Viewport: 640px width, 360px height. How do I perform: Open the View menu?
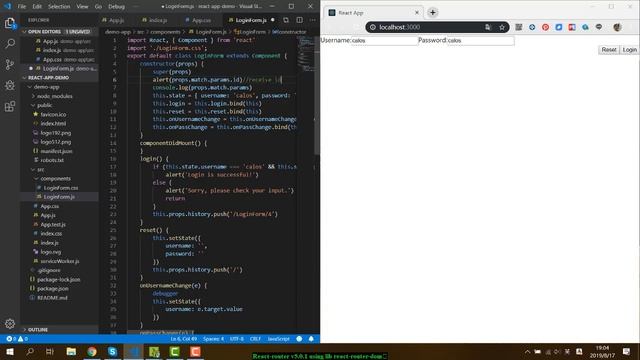82,7
